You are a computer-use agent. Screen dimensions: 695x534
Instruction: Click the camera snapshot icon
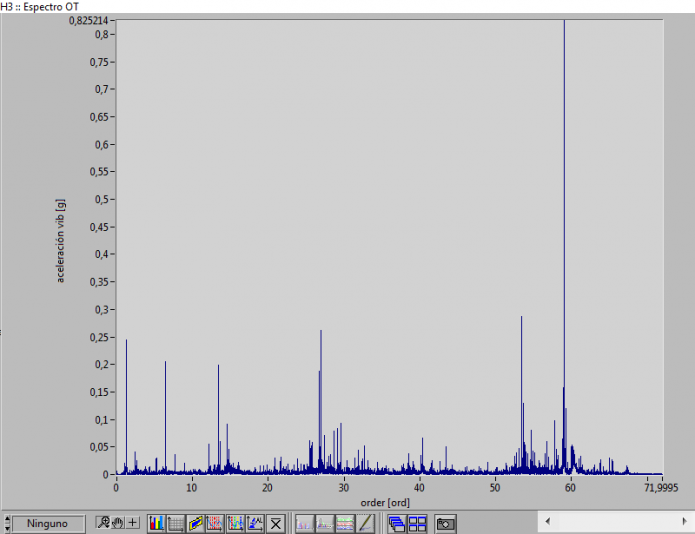click(x=445, y=524)
